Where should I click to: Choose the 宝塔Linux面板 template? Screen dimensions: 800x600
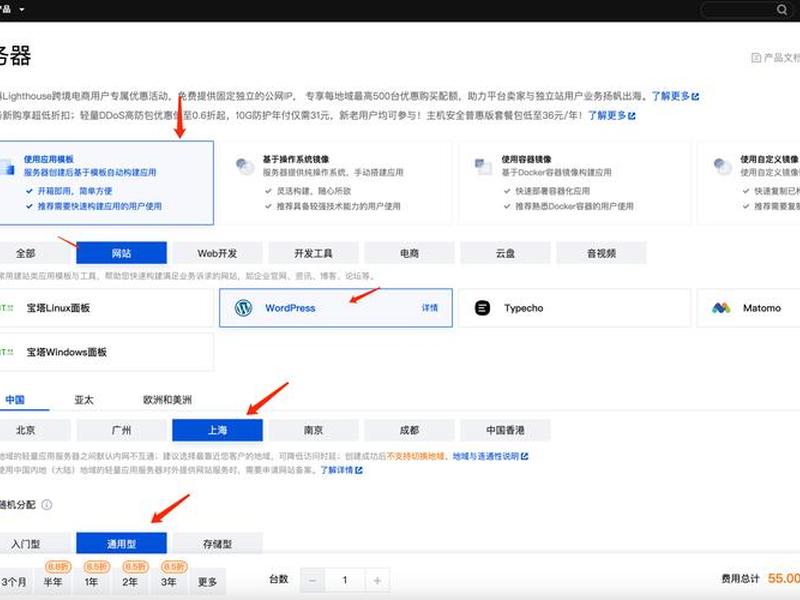pos(106,308)
